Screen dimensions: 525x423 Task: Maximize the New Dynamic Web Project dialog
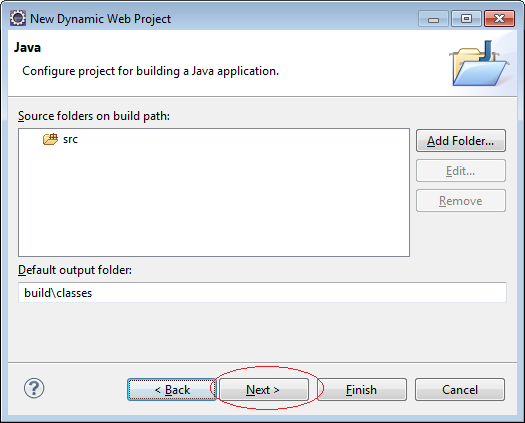point(466,18)
